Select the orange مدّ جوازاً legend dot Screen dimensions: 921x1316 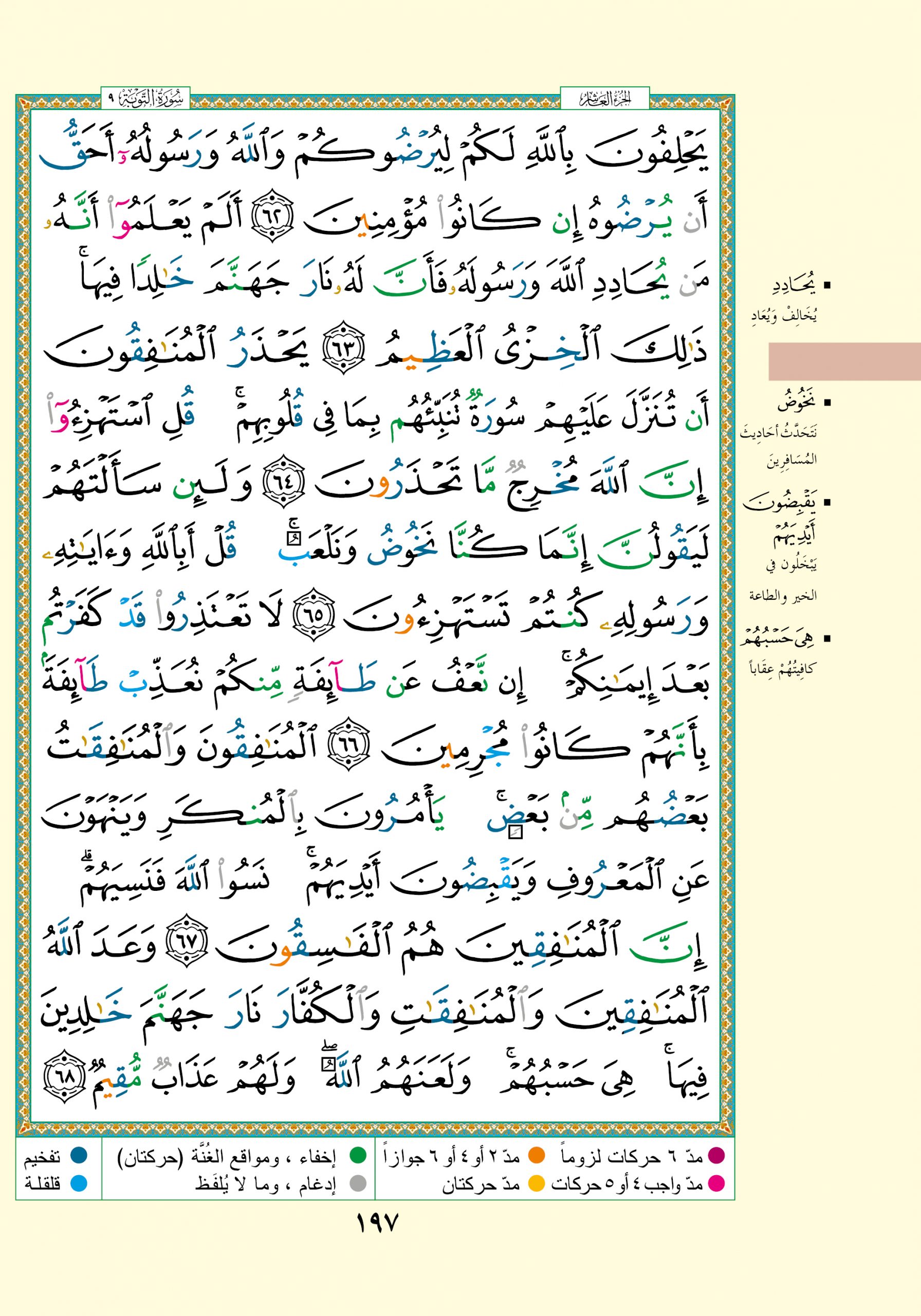click(537, 1155)
